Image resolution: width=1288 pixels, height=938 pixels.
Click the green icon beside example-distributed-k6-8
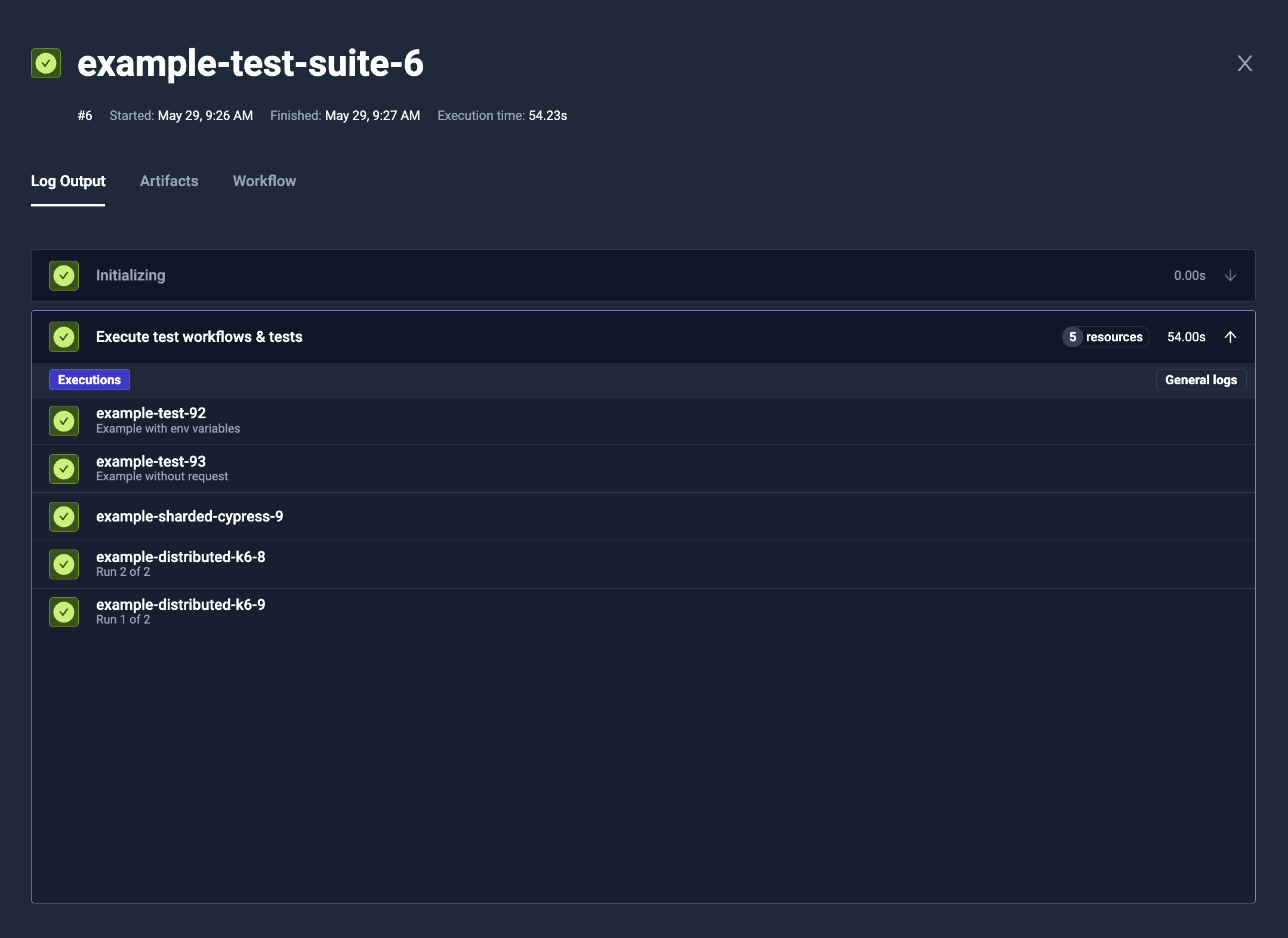coord(63,564)
